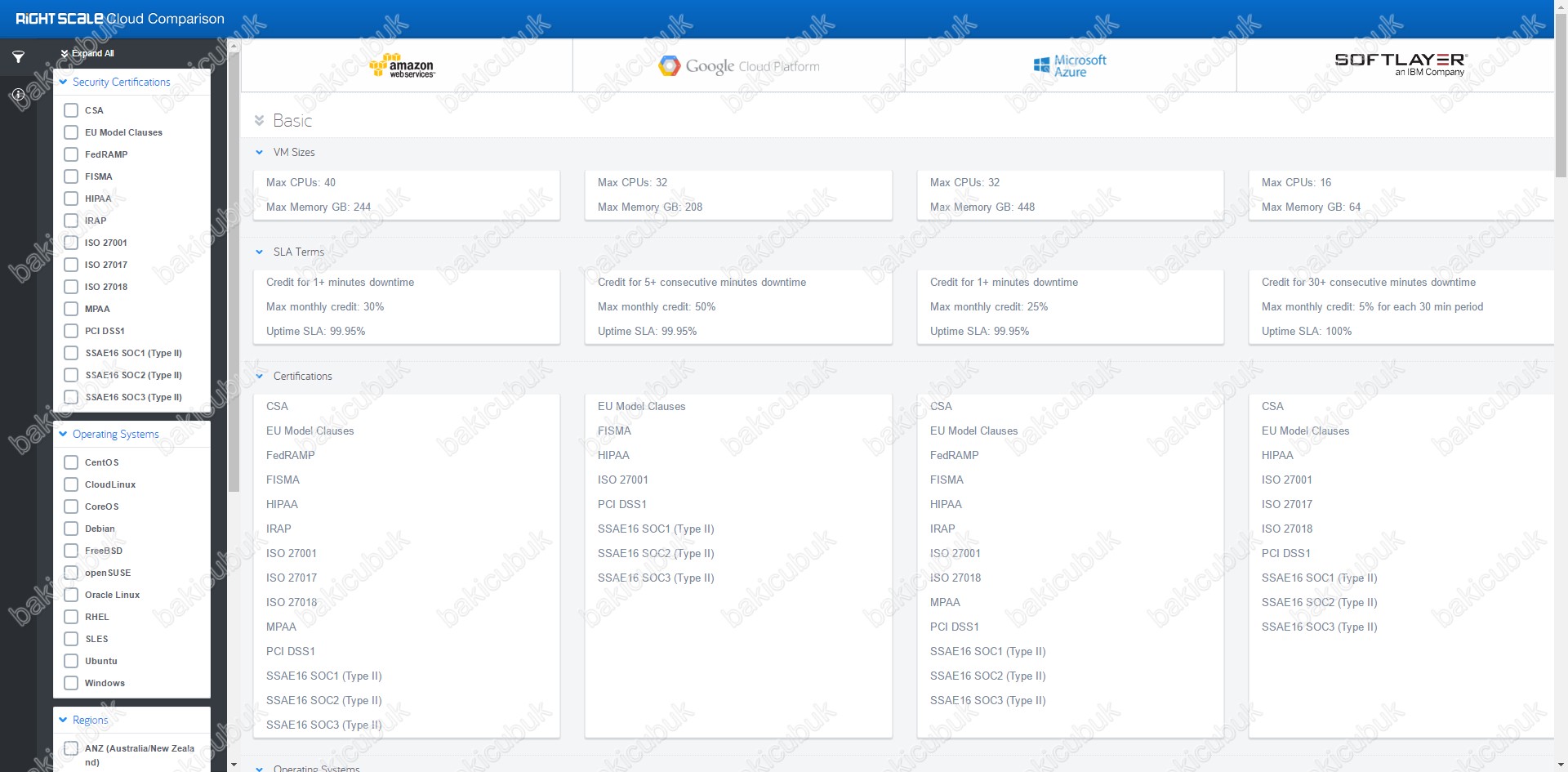Check the SSAE16 SOC2 (Type II) checkbox

[71, 375]
